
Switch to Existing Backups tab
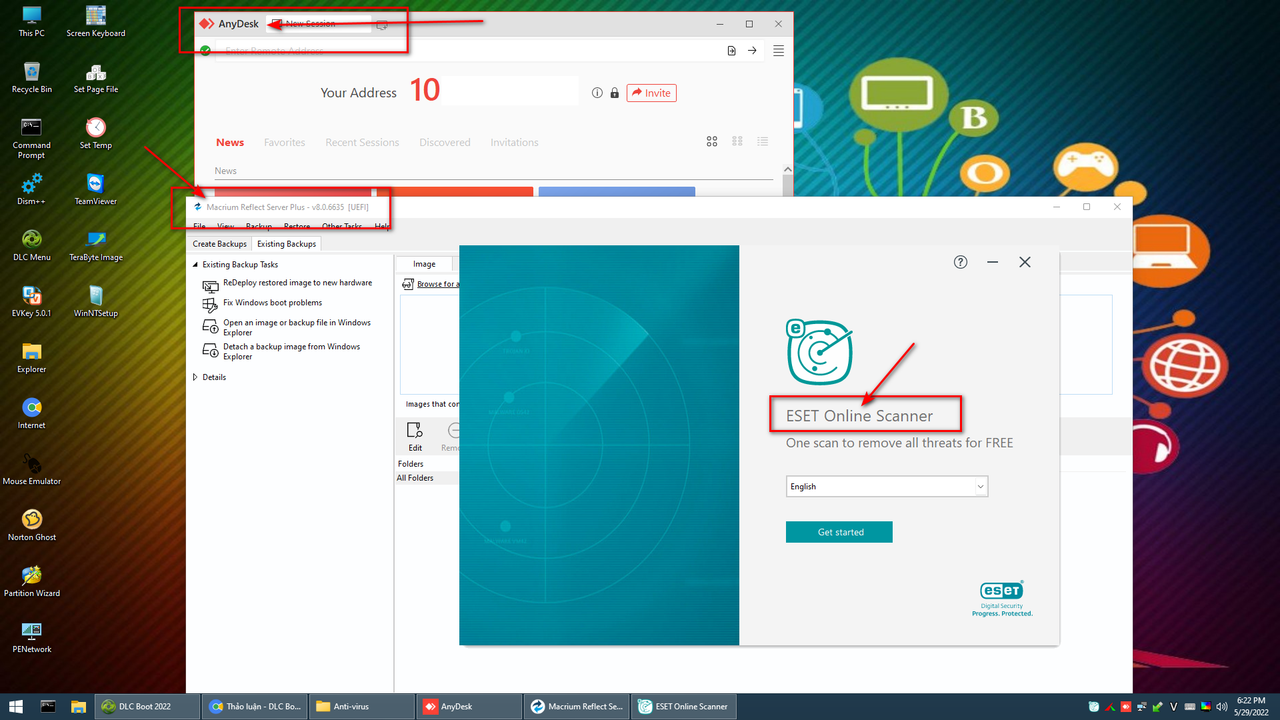tap(286, 244)
